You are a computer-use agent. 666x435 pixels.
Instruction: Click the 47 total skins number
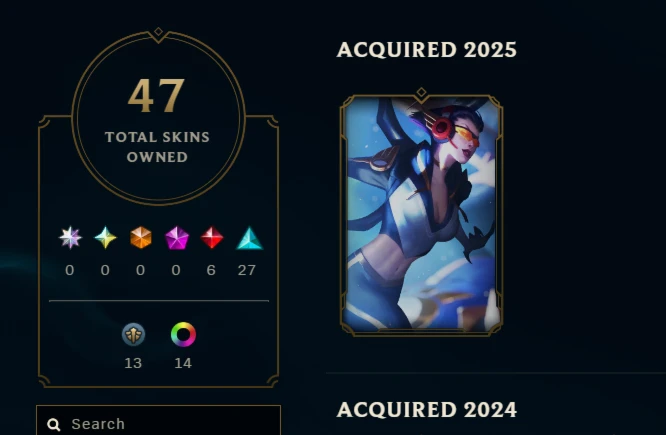coord(156,96)
